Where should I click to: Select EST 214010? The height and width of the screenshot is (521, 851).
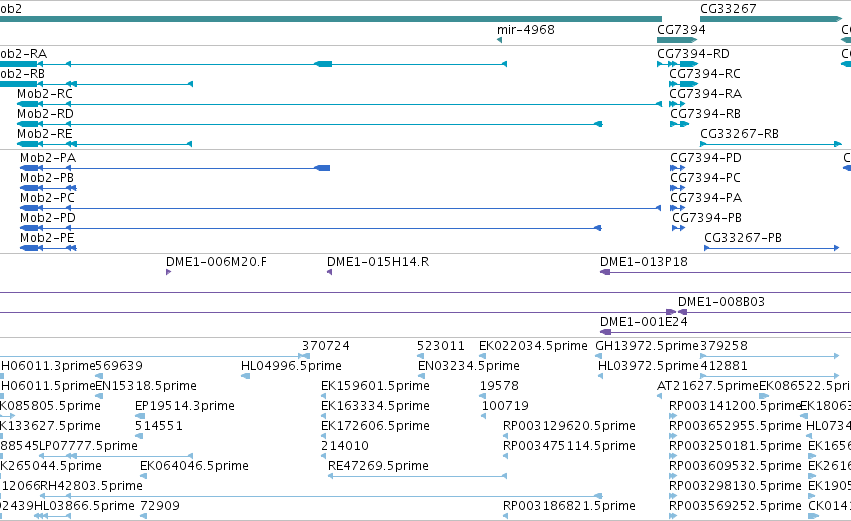(x=345, y=446)
